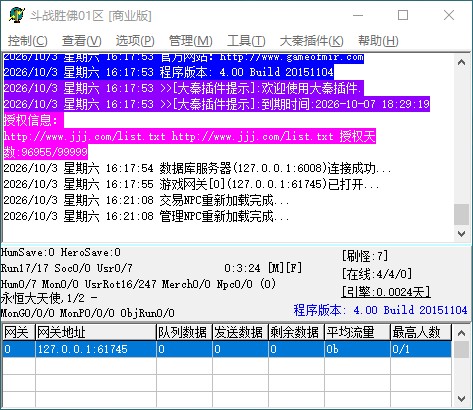Image resolution: width=473 pixels, height=410 pixels.
Task: Open the 帮助(H) menu
Action: pyautogui.click(x=378, y=41)
